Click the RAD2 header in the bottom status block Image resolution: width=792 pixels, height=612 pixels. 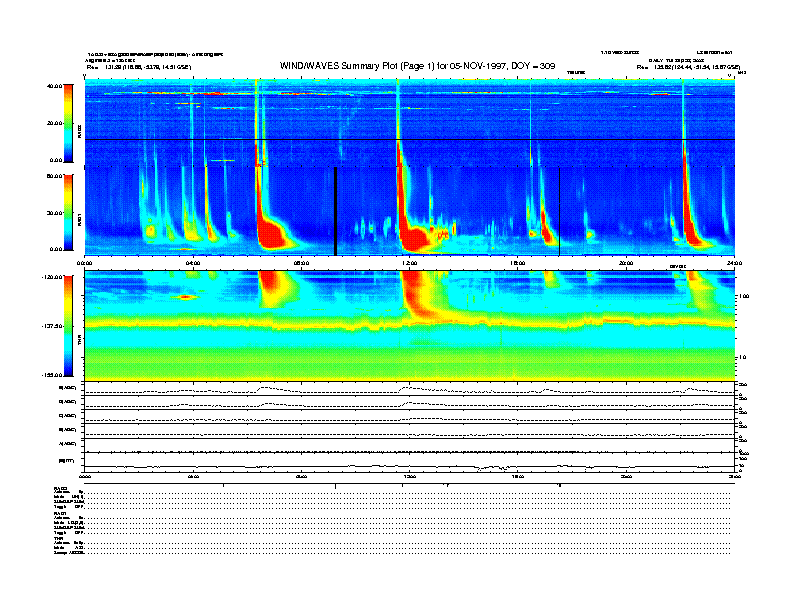pyautogui.click(x=60, y=488)
